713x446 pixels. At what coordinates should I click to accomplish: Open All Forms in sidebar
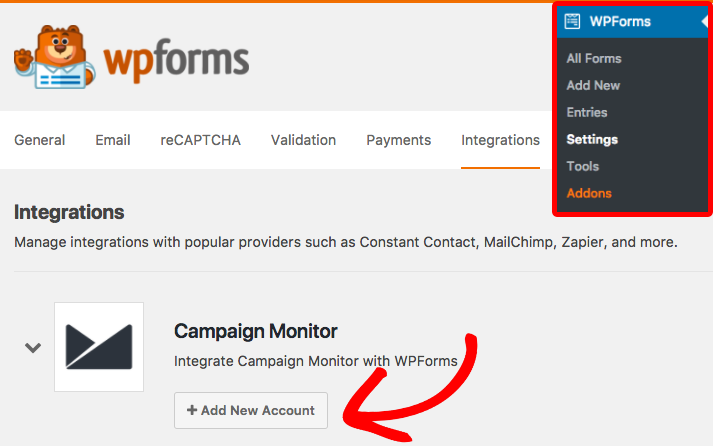pyautogui.click(x=594, y=59)
